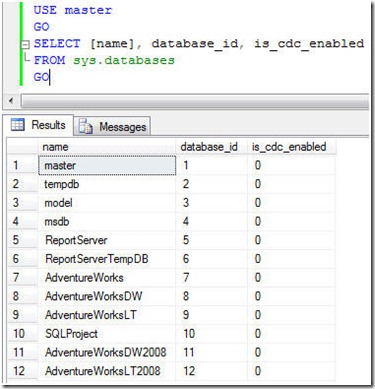Click the Messages tab document icon
The width and height of the screenshot is (375, 389).
pos(85,127)
